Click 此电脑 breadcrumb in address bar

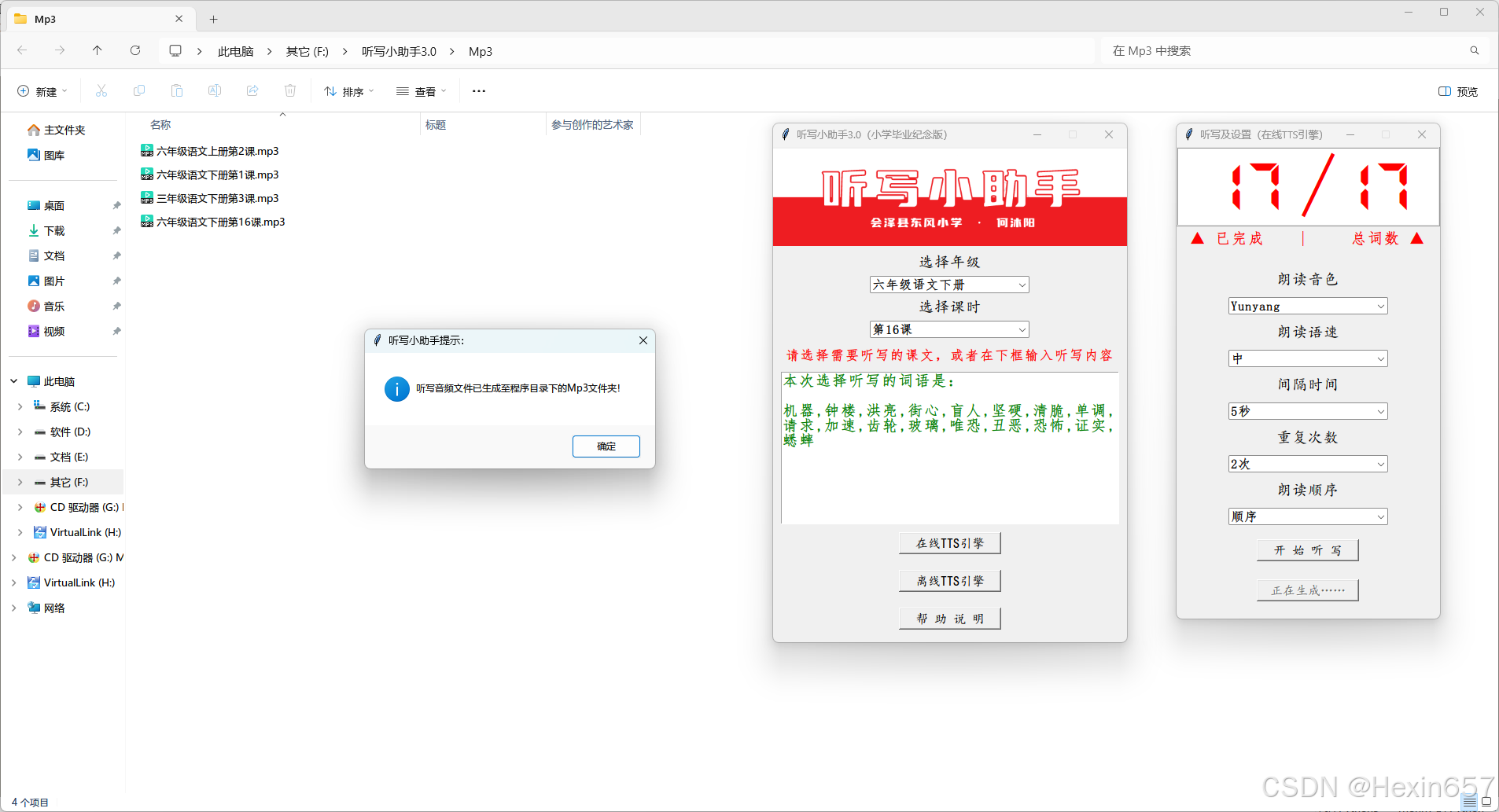[x=235, y=51]
